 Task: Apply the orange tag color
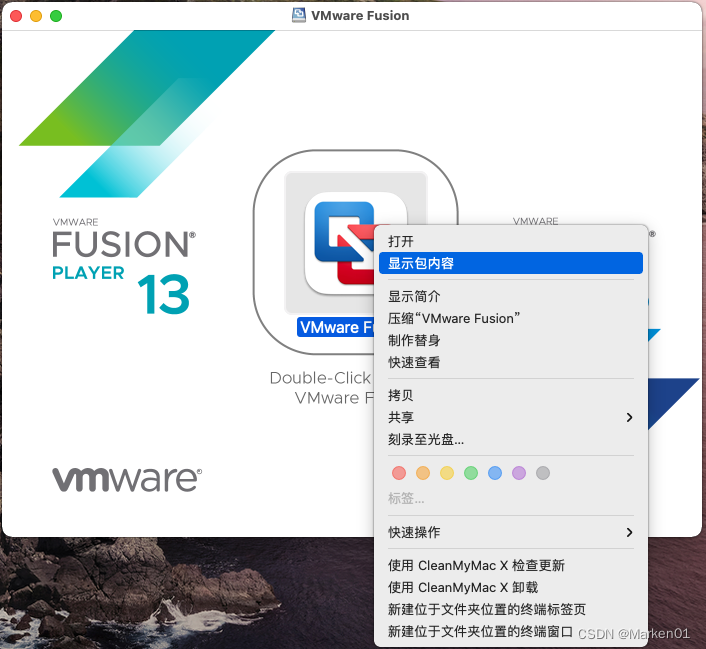click(423, 473)
